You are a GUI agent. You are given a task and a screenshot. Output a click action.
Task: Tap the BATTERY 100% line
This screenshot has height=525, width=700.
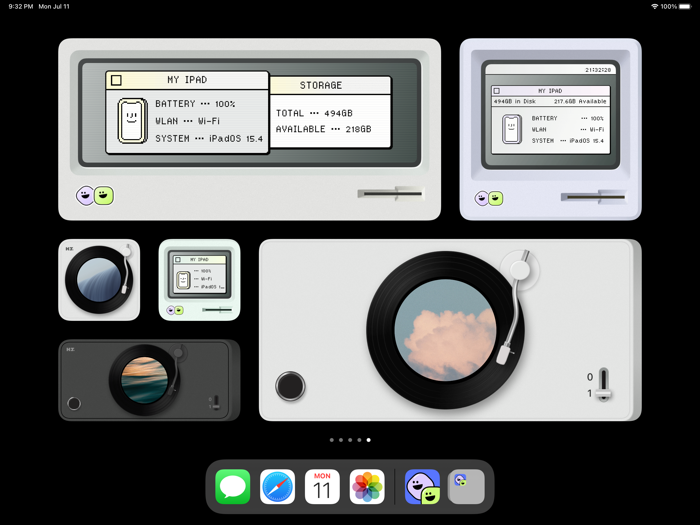pos(195,104)
